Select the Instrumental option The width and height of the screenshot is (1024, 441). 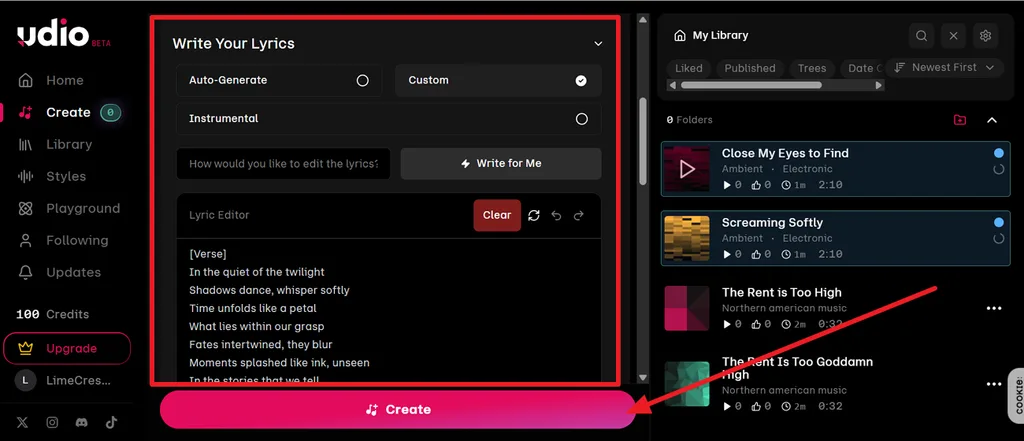pyautogui.click(x=389, y=119)
